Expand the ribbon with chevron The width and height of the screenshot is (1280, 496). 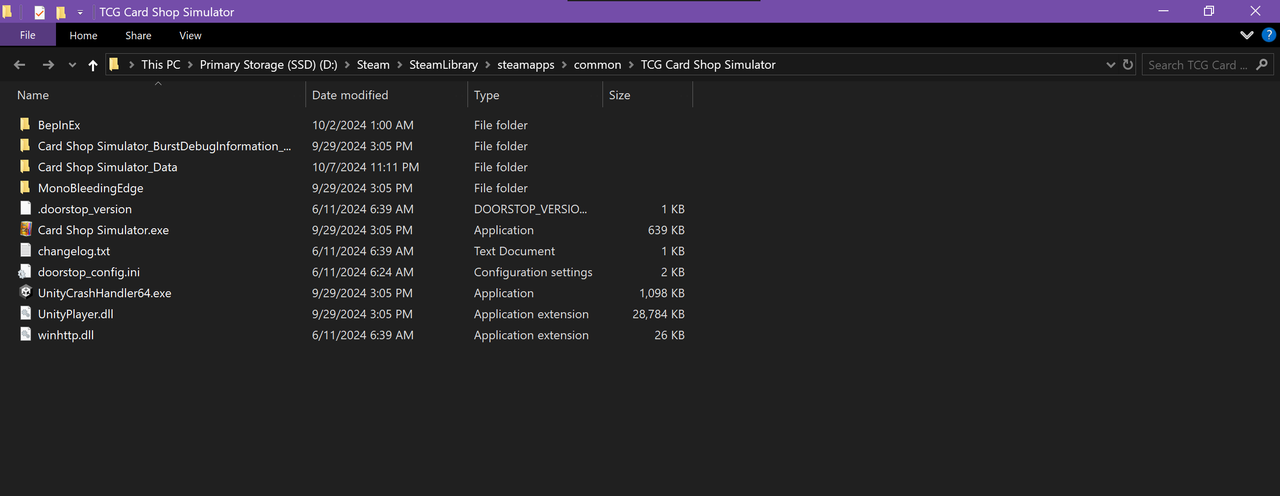[1247, 35]
